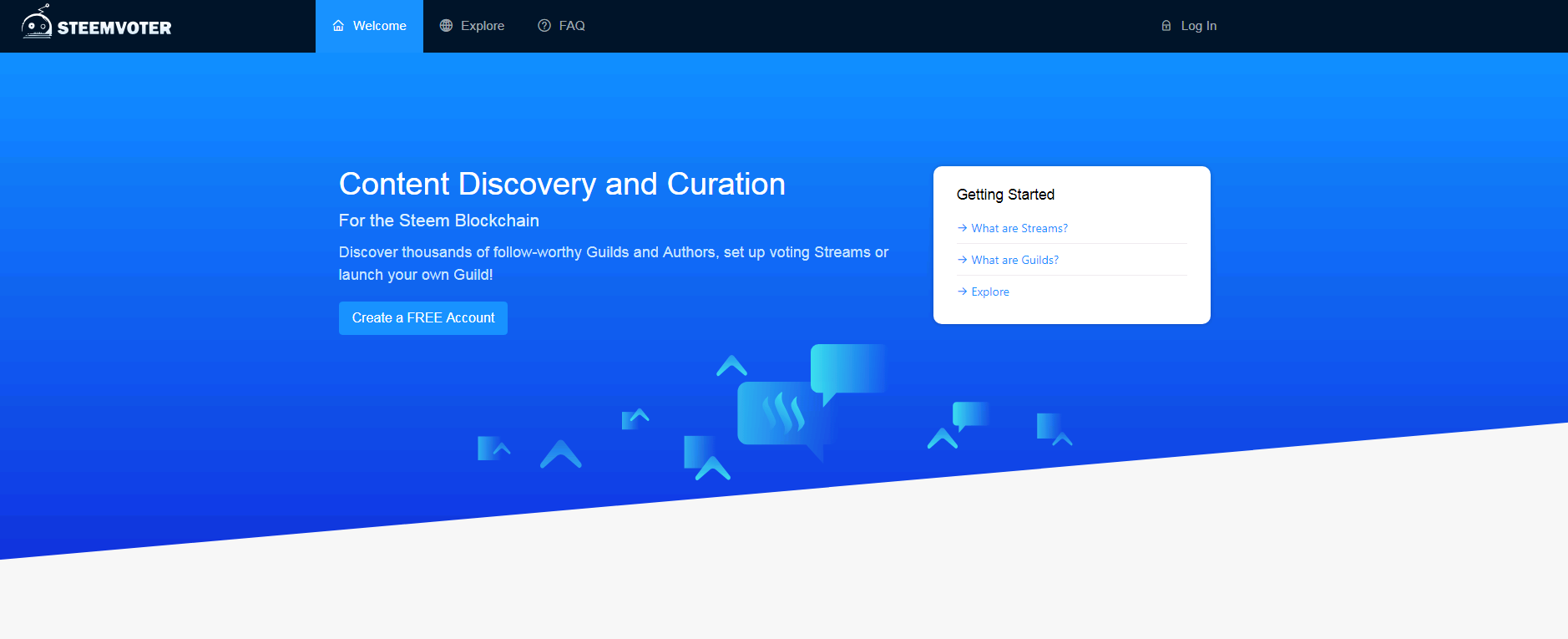This screenshot has width=1568, height=639.
Task: Click the STEEMVOTER brand name text
Action: coord(114,28)
